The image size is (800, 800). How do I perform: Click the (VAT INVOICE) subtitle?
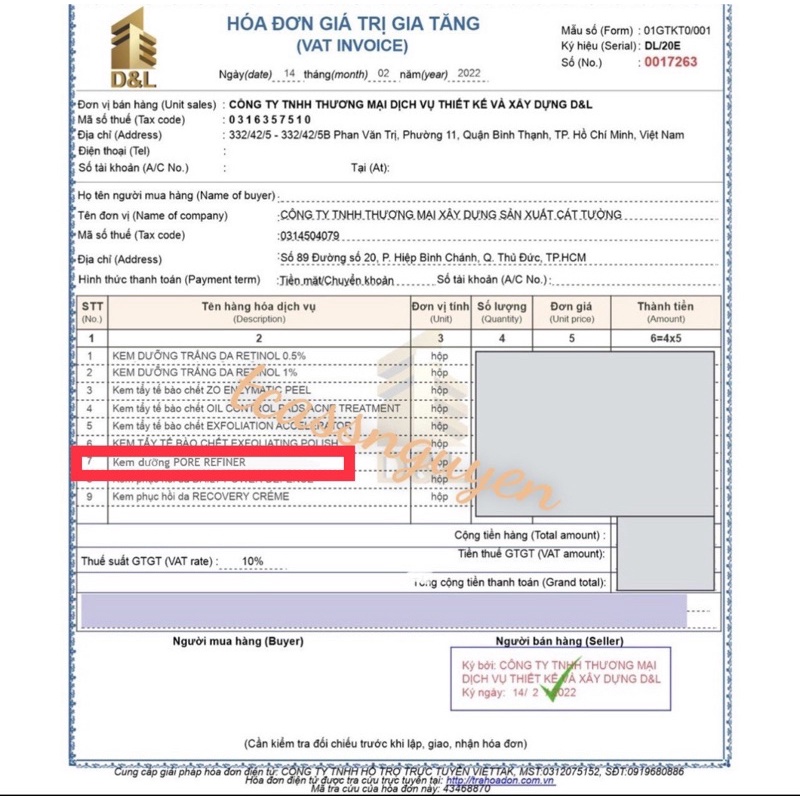352,45
